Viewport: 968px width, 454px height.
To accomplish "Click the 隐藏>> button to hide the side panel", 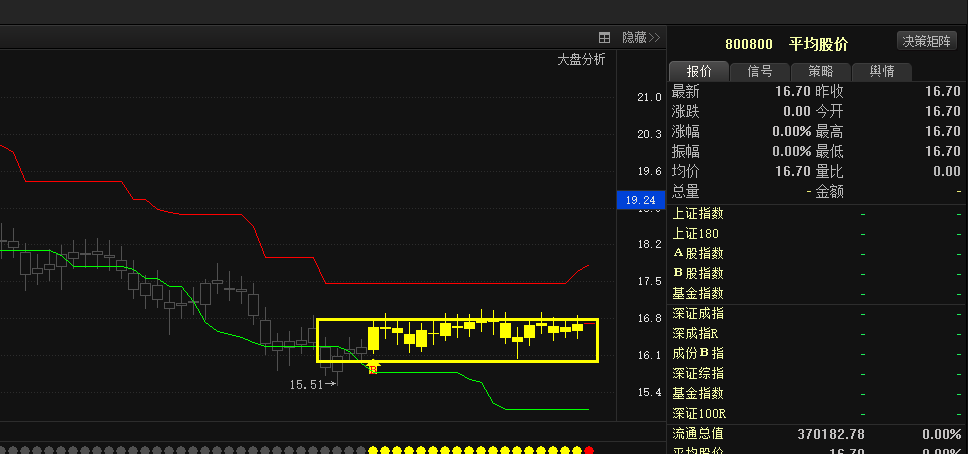I will coord(641,38).
